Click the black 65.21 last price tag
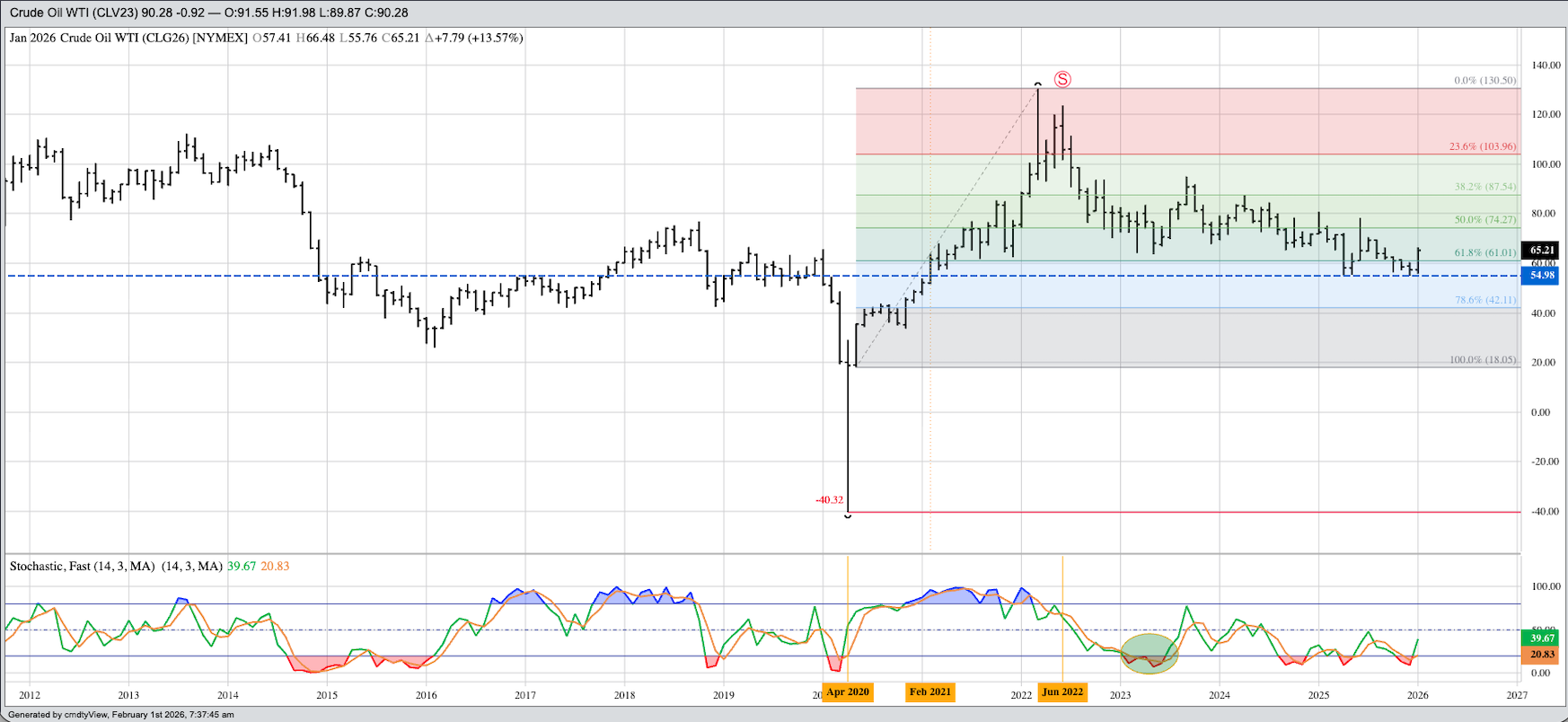This screenshot has width=1568, height=722. (x=1542, y=251)
